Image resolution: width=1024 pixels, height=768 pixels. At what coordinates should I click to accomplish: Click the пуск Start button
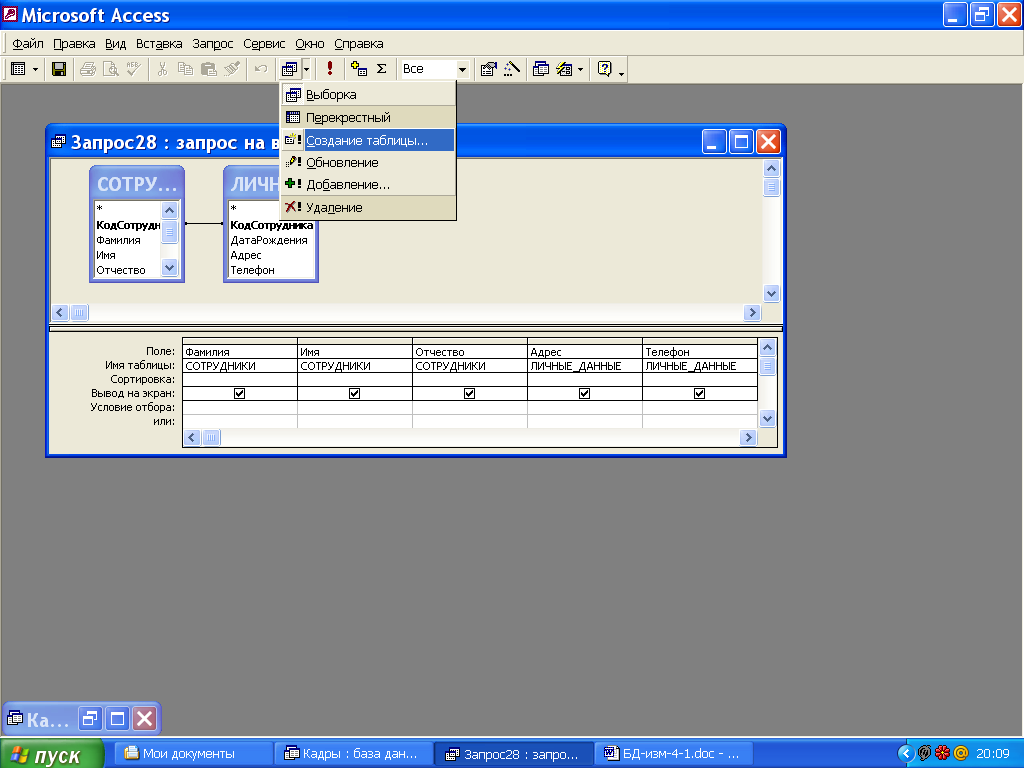(52, 754)
